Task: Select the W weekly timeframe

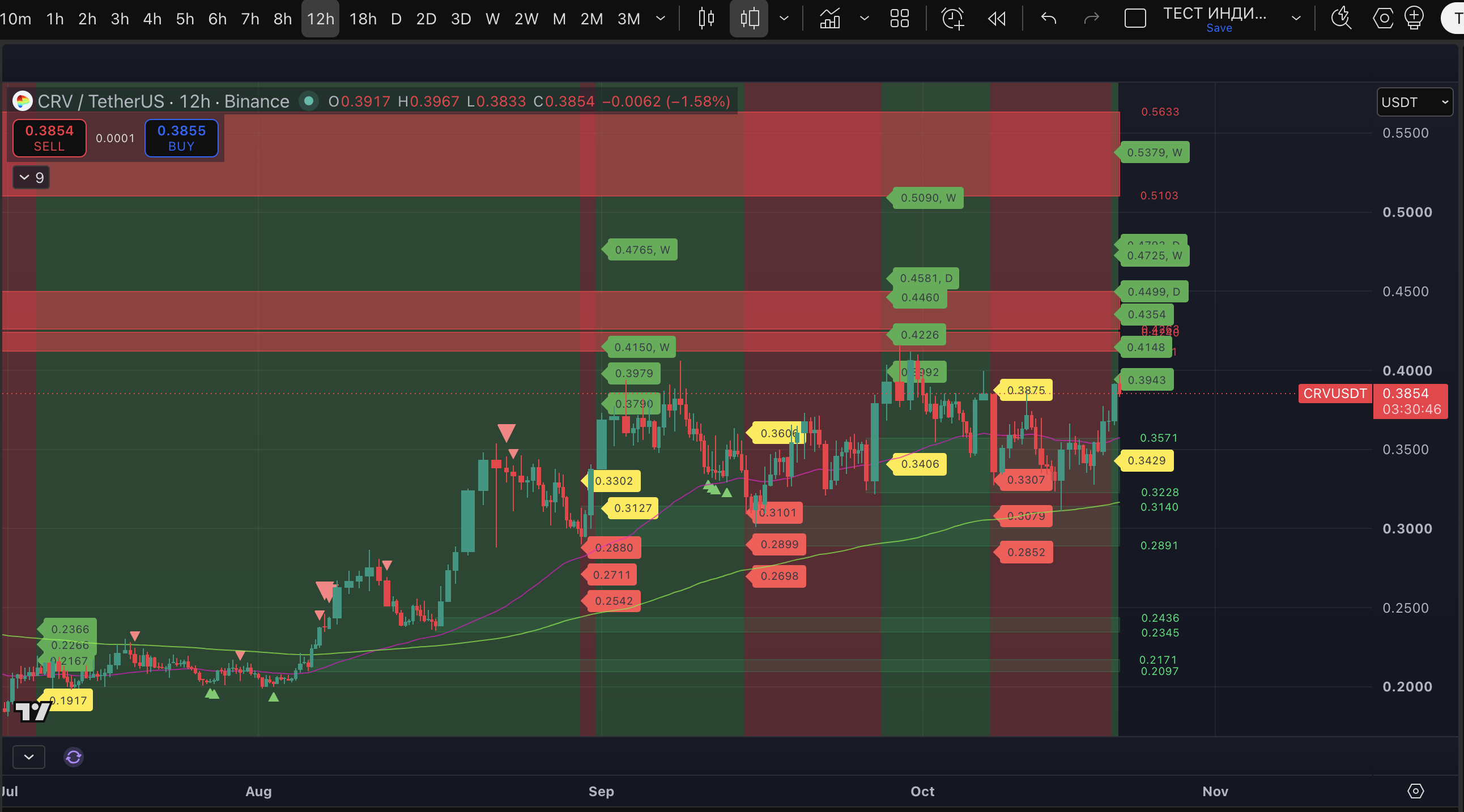Action: pyautogui.click(x=493, y=19)
